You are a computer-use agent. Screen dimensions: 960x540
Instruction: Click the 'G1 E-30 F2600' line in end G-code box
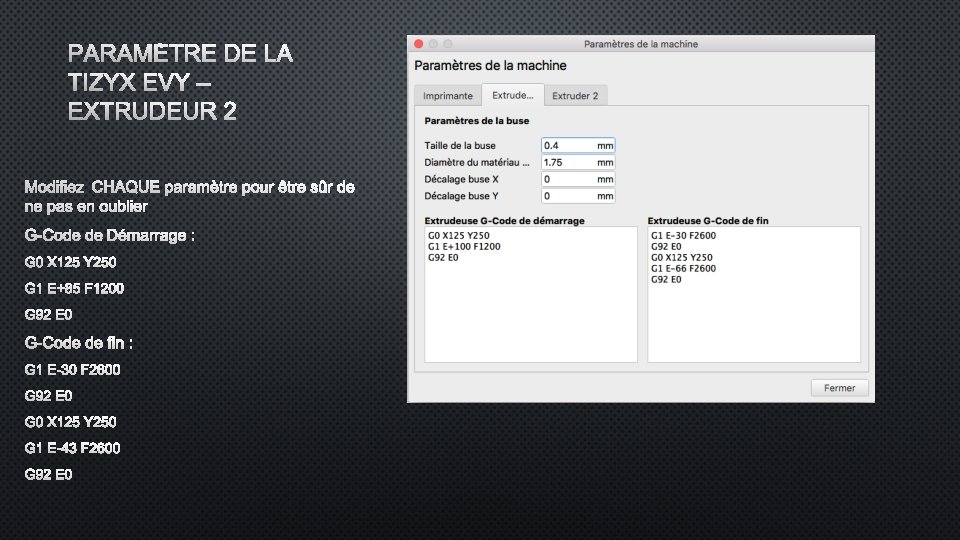683,235
